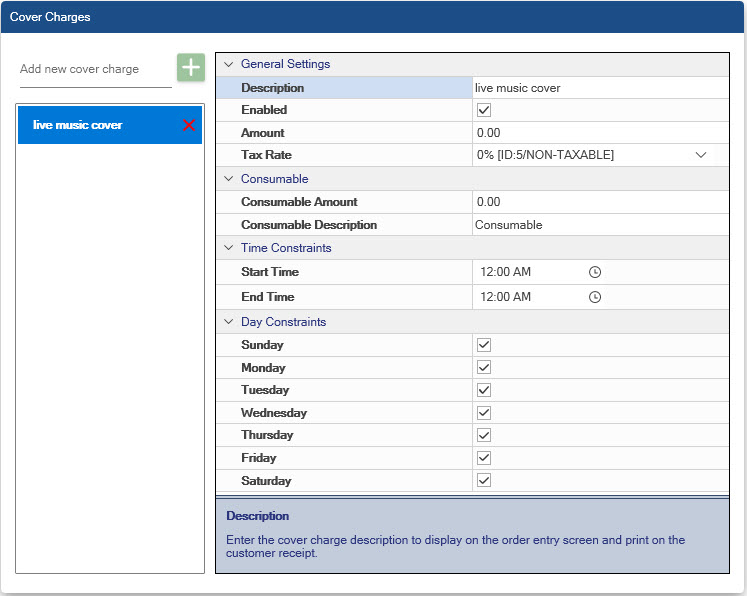This screenshot has height=596, width=747.
Task: Disable the Saturday day constraint
Action: pyautogui.click(x=484, y=481)
